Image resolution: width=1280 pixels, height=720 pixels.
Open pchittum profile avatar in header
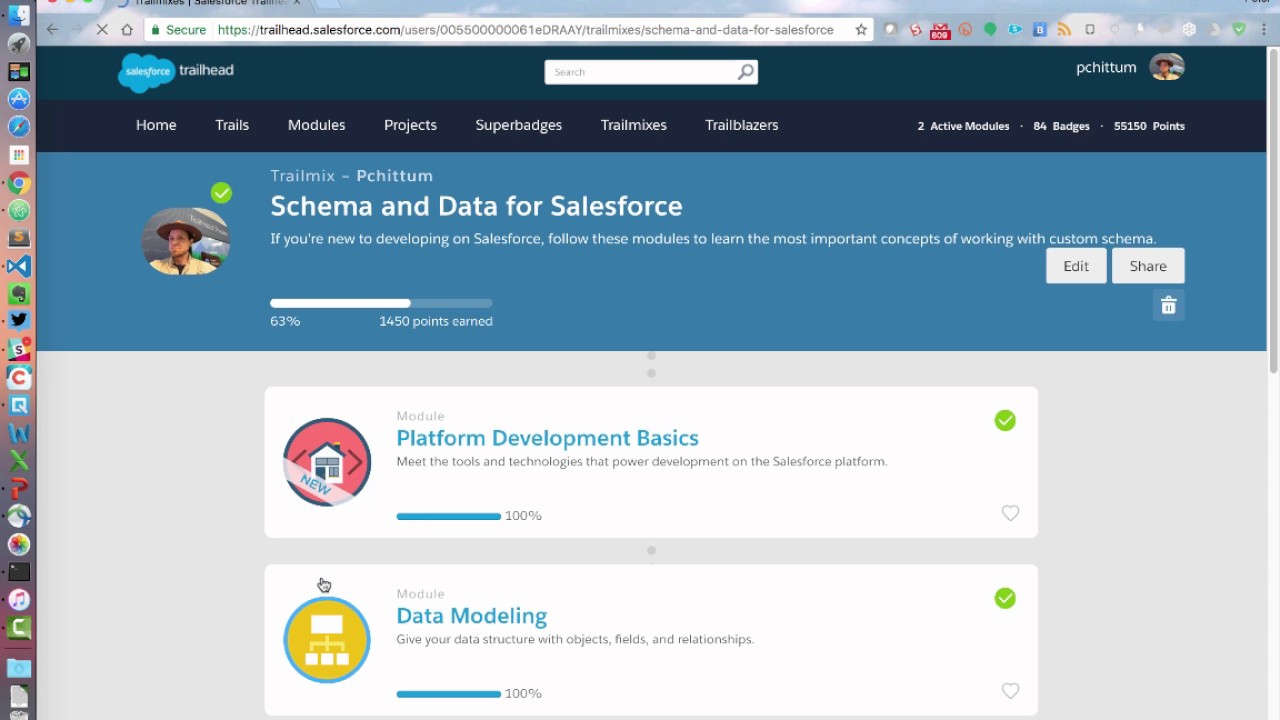pyautogui.click(x=1167, y=67)
